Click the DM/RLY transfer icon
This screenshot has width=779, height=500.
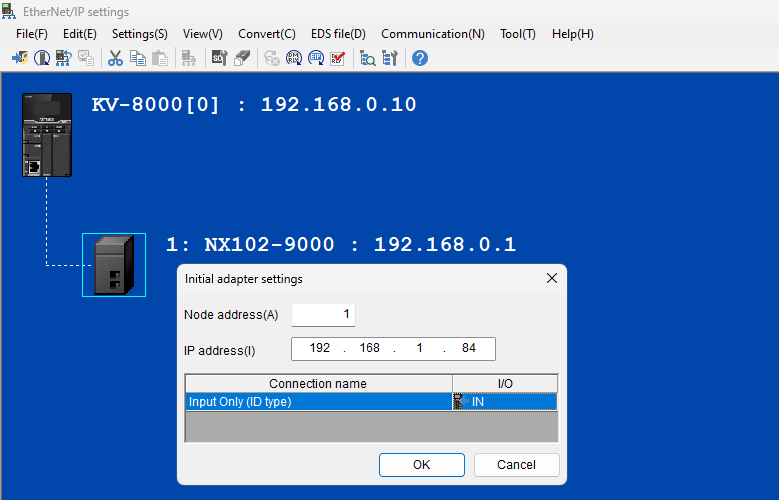[x=294, y=58]
